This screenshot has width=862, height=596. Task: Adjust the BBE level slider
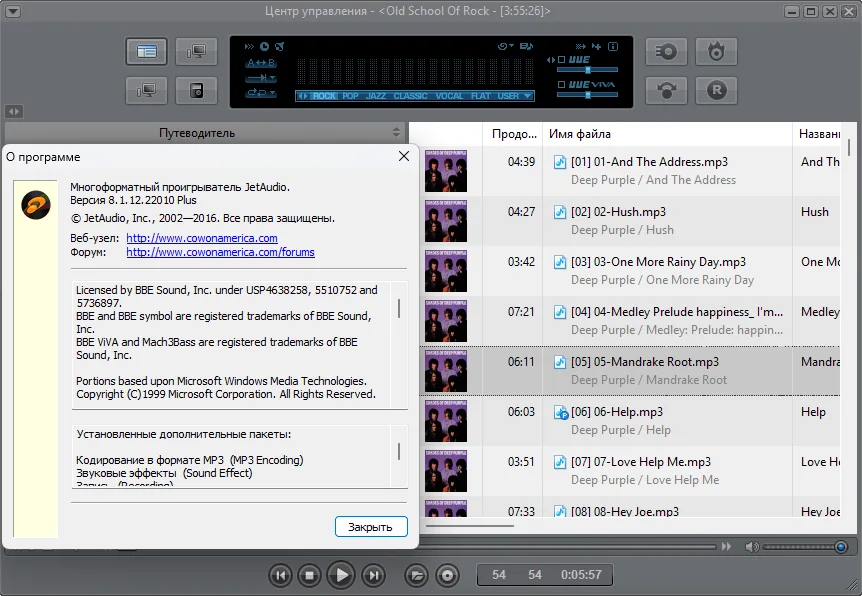point(587,70)
